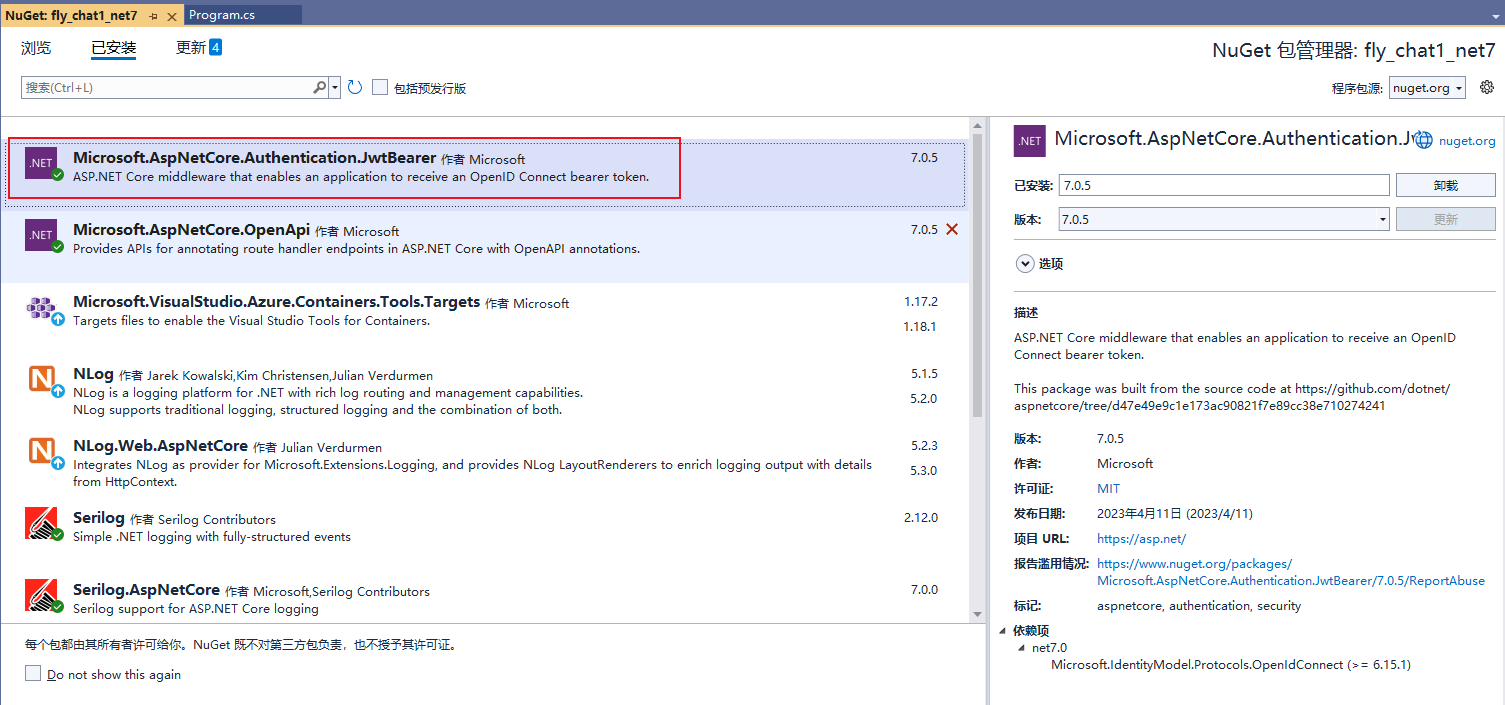Select the NLog.Web.AspNetCore package name
The image size is (1505, 705).
click(160, 446)
